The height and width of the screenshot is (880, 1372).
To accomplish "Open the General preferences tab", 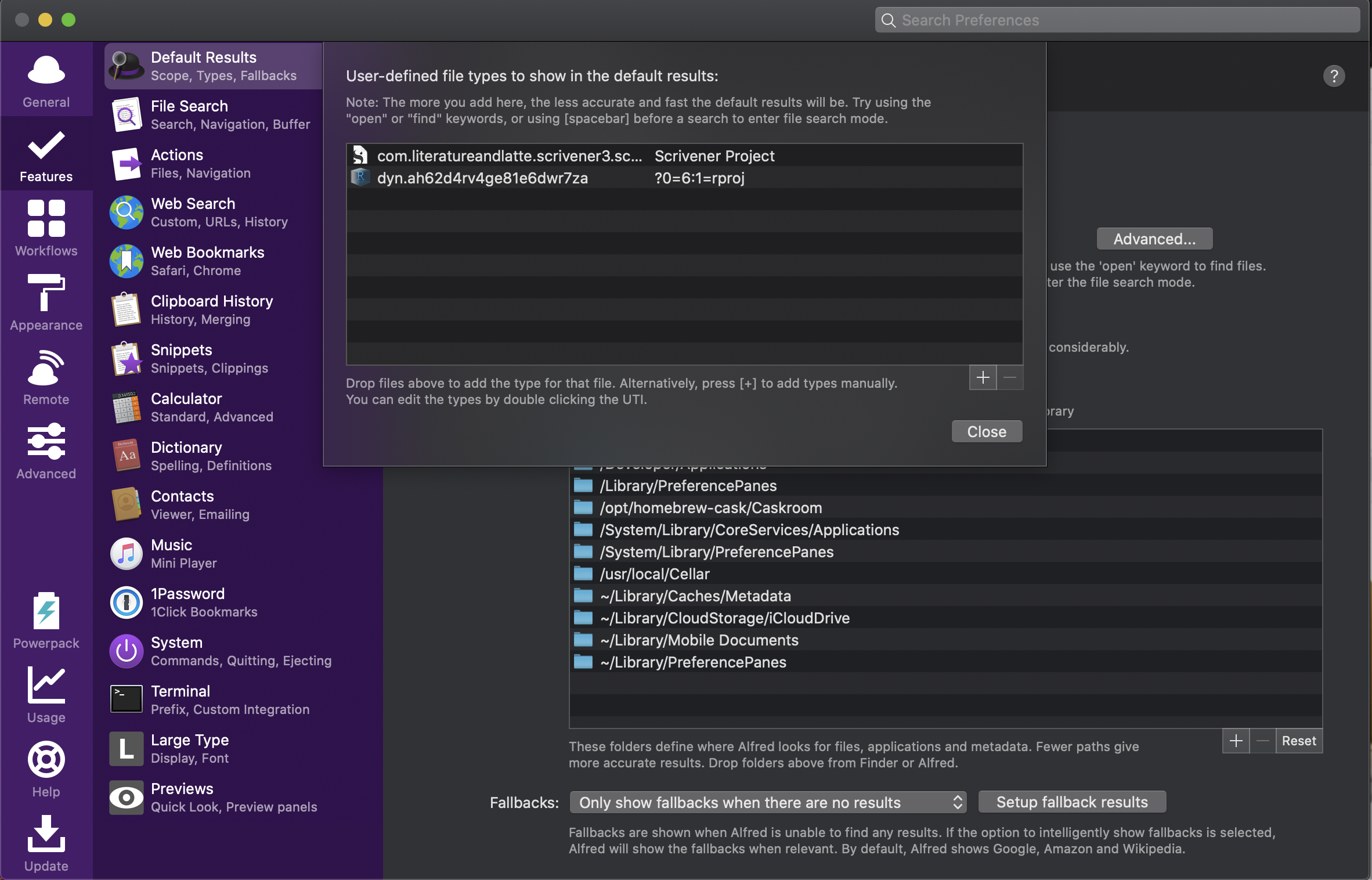I will click(x=46, y=80).
